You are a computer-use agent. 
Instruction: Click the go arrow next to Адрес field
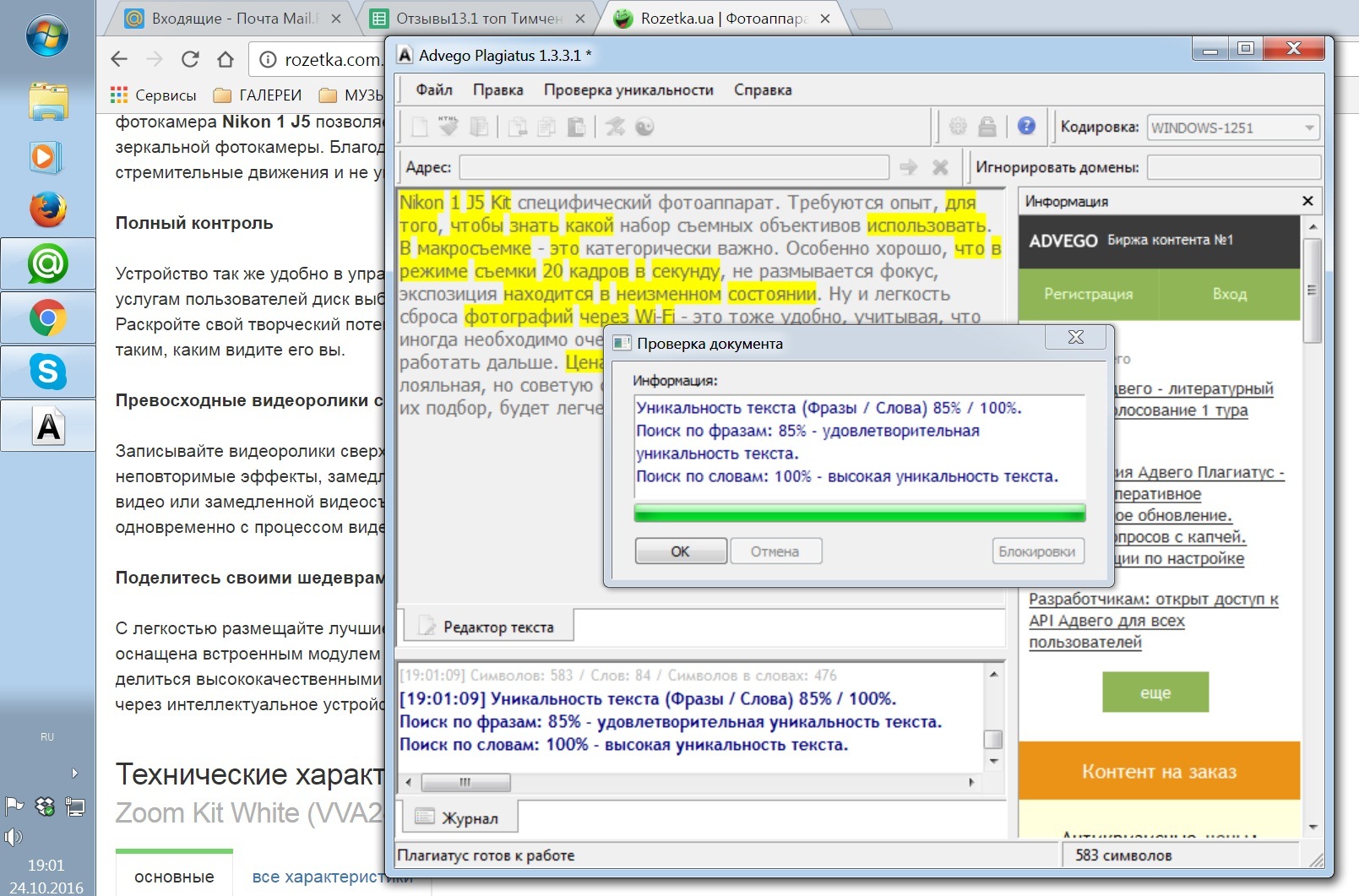pyautogui.click(x=909, y=167)
